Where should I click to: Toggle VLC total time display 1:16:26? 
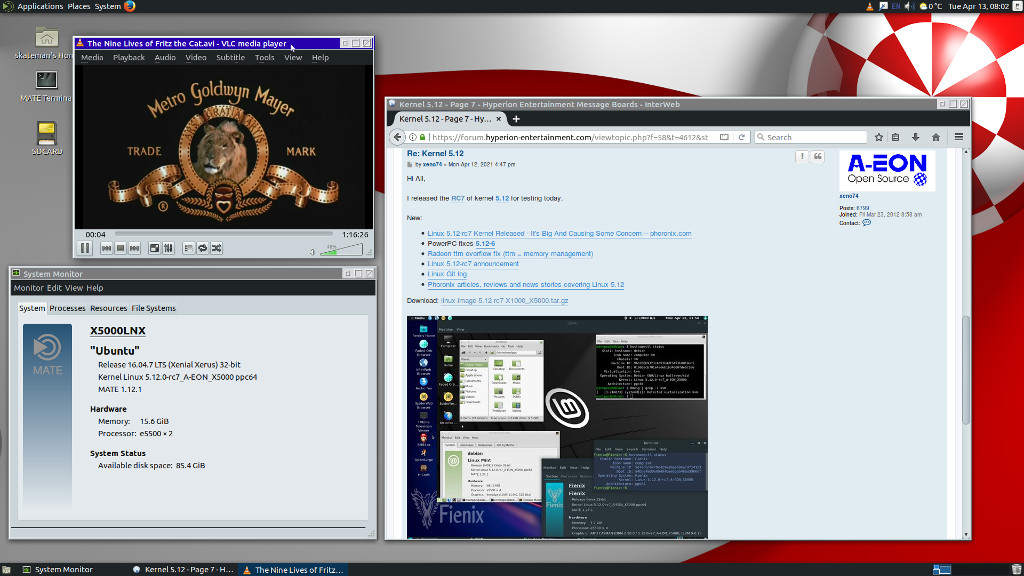355,234
